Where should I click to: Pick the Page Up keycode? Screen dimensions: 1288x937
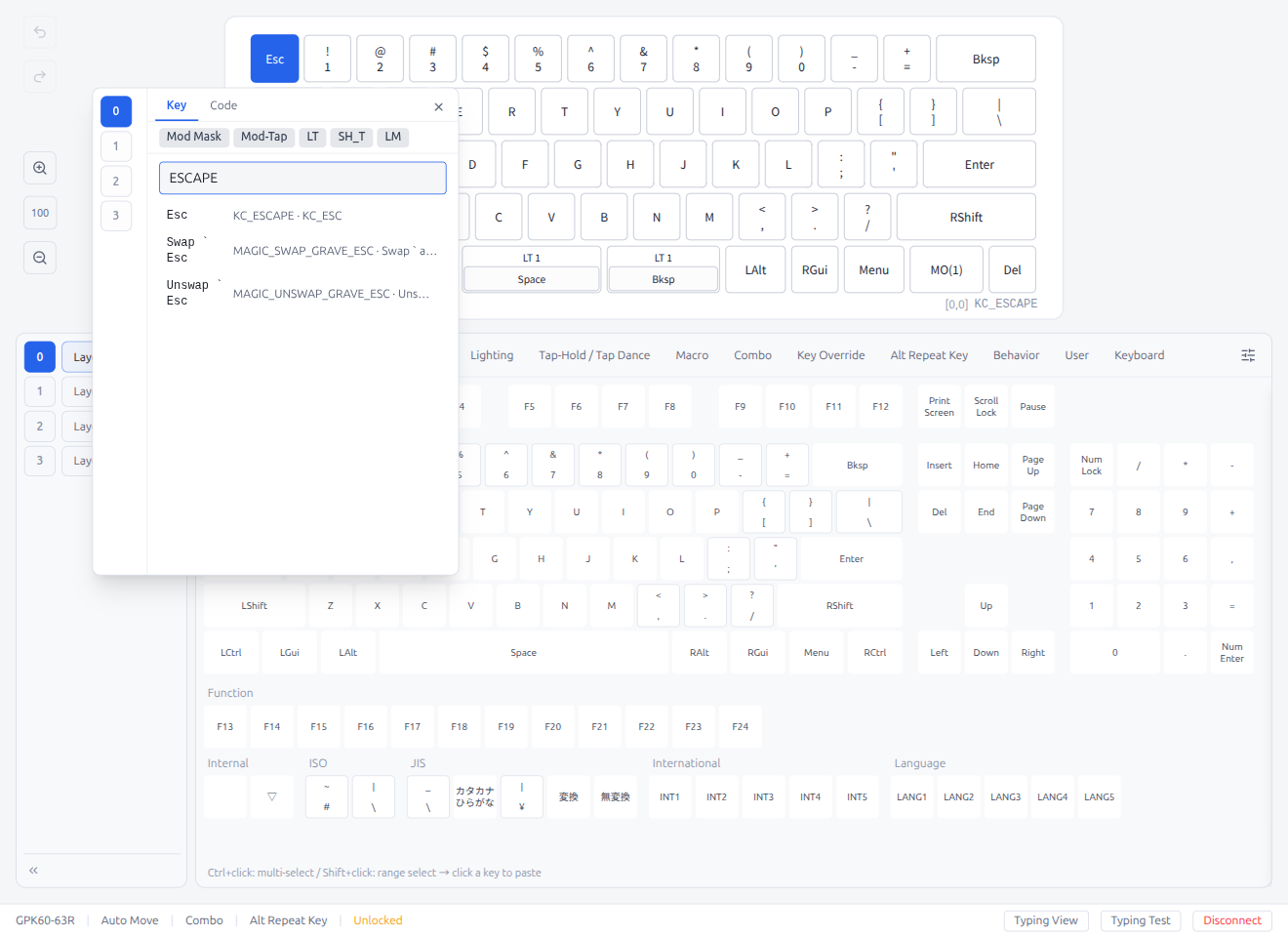tap(1033, 466)
